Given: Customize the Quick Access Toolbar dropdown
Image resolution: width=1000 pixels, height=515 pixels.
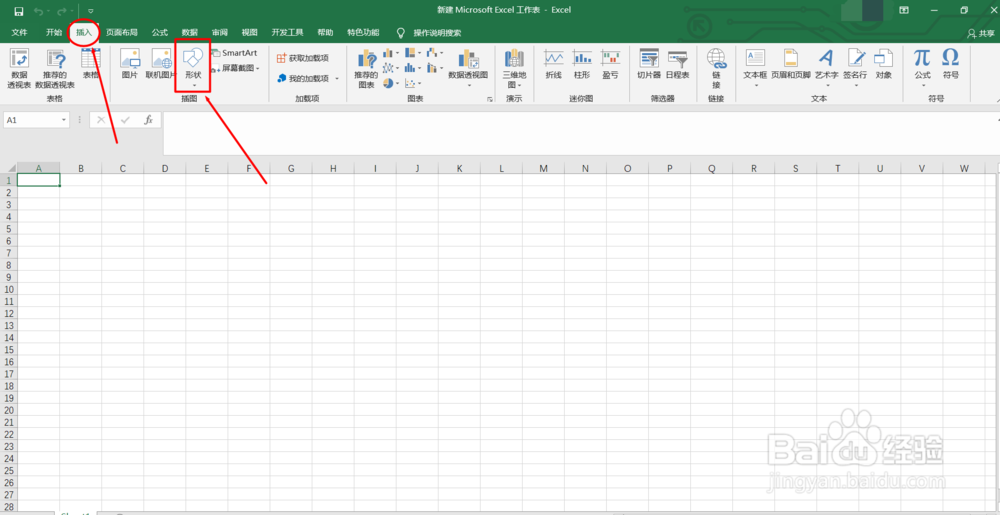Looking at the screenshot, I should [91, 11].
